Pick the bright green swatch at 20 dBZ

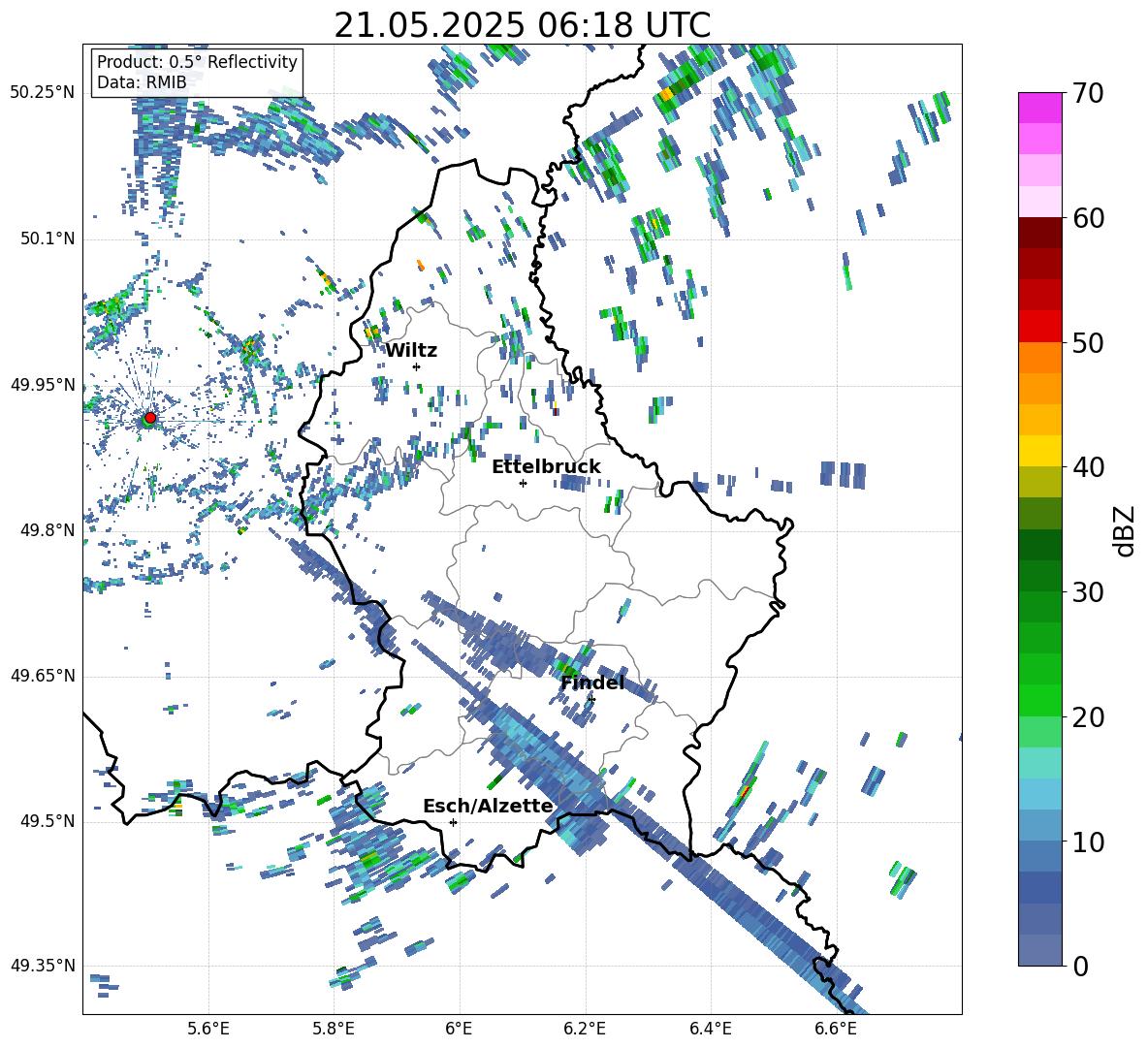(x=1039, y=700)
